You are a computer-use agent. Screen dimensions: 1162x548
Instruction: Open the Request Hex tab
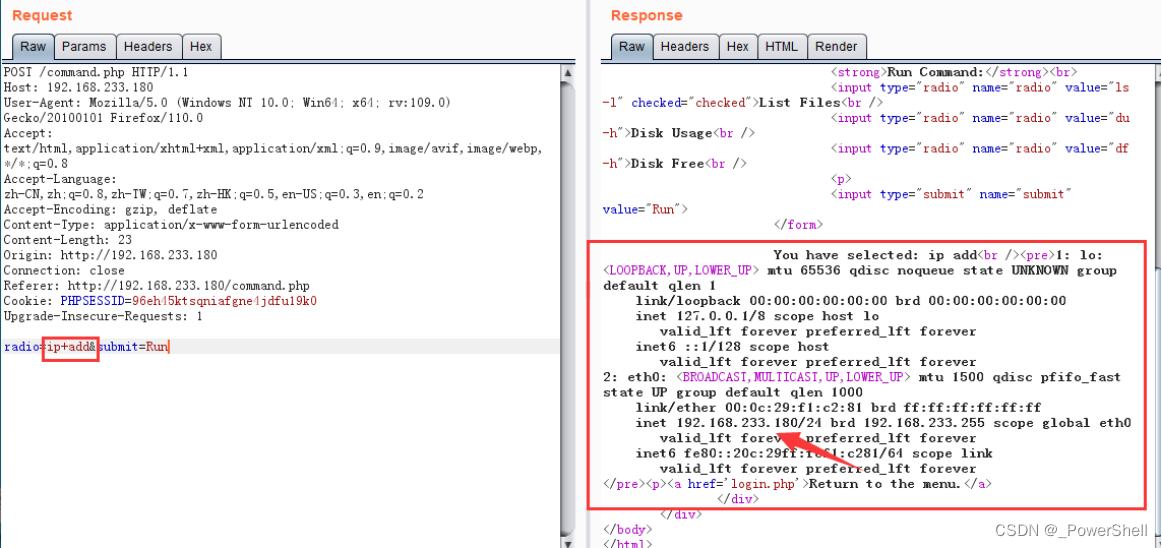pyautogui.click(x=201, y=46)
